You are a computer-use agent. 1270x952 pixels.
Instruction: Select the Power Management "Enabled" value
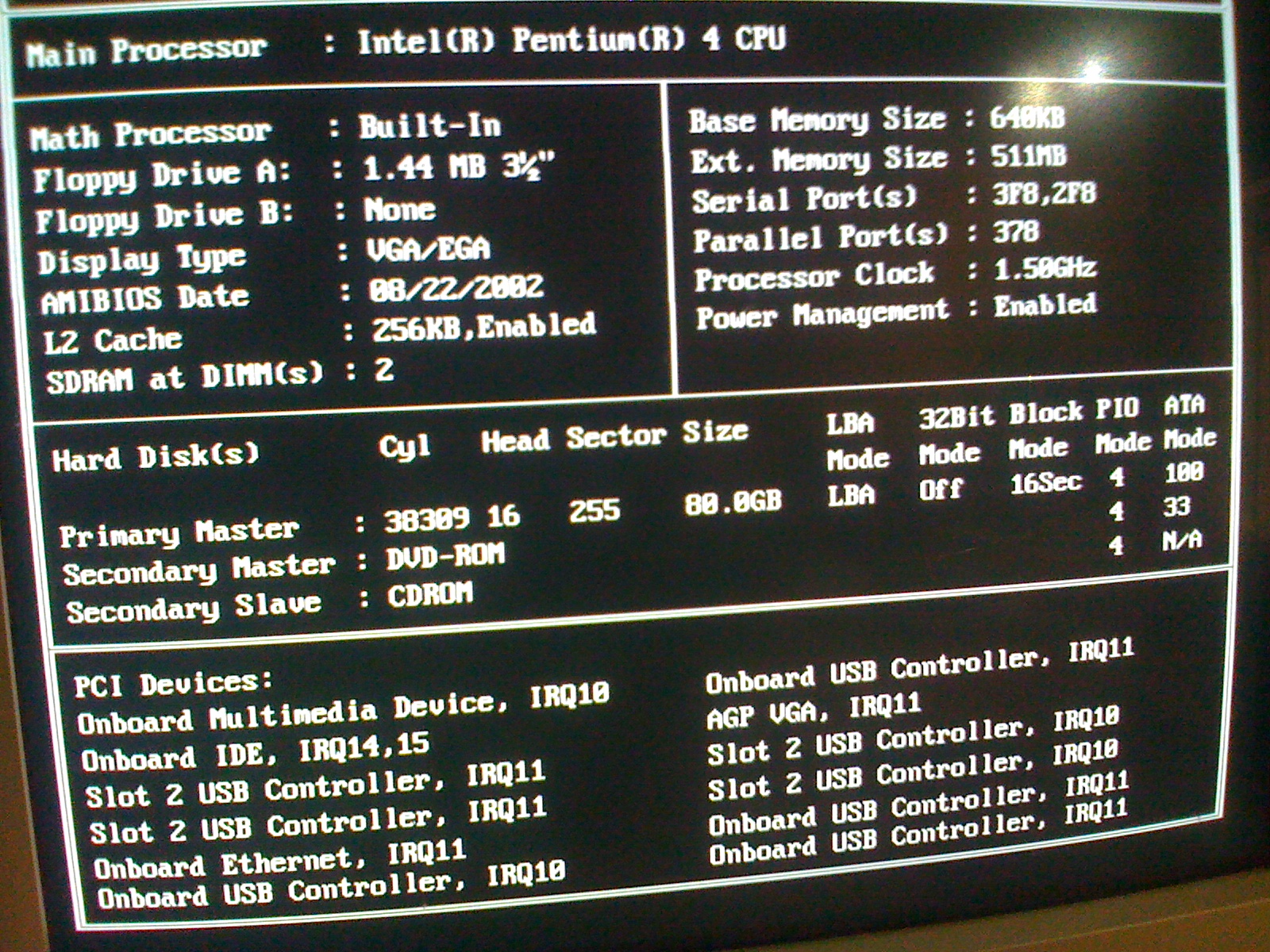[x=1046, y=305]
